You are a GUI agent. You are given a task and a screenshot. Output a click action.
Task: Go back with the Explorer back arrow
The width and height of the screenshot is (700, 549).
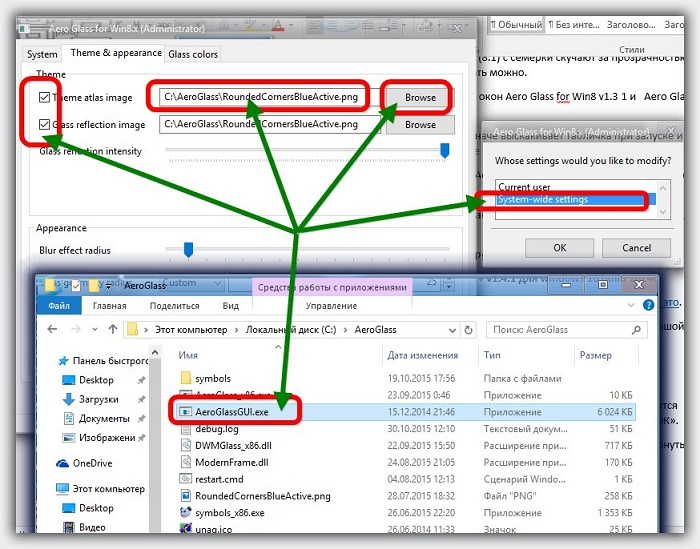[x=53, y=329]
